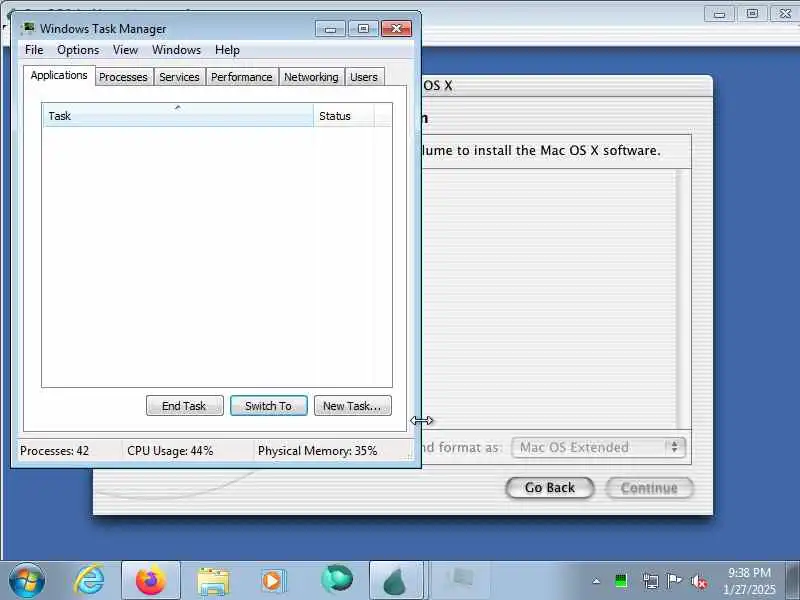Open Firefox from the taskbar

pyautogui.click(x=151, y=581)
